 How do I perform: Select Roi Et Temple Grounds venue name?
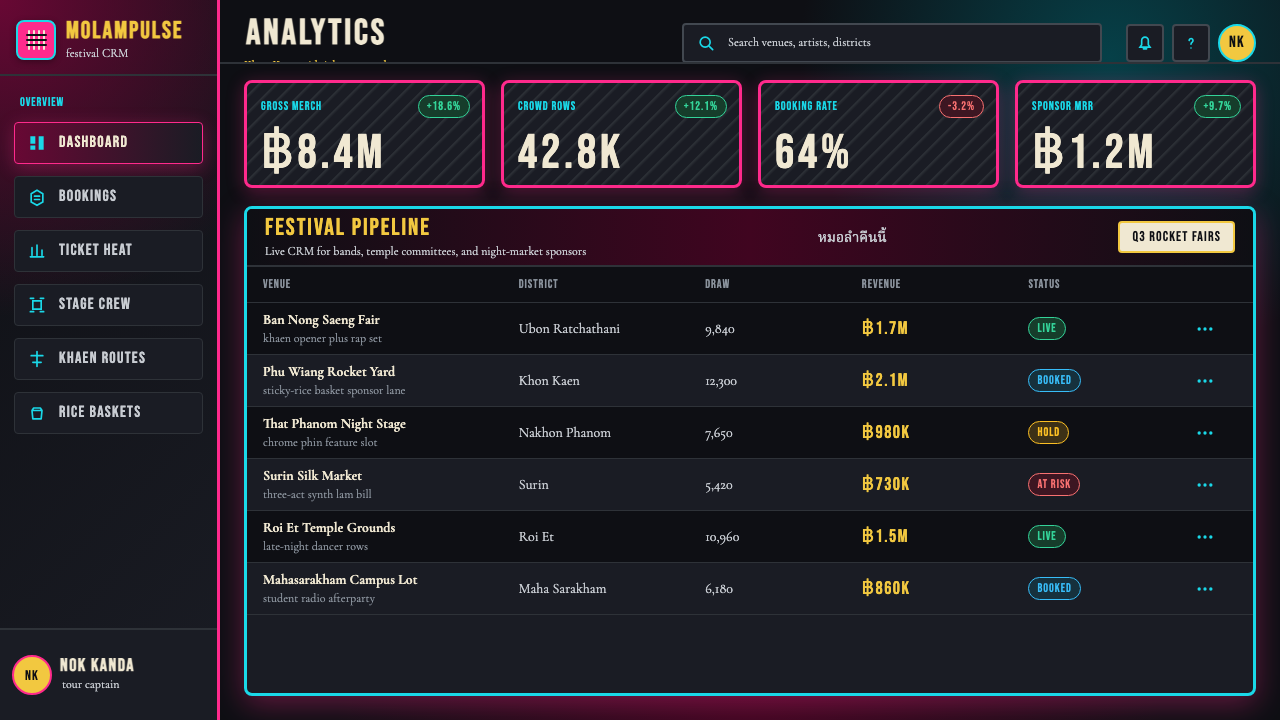329,528
